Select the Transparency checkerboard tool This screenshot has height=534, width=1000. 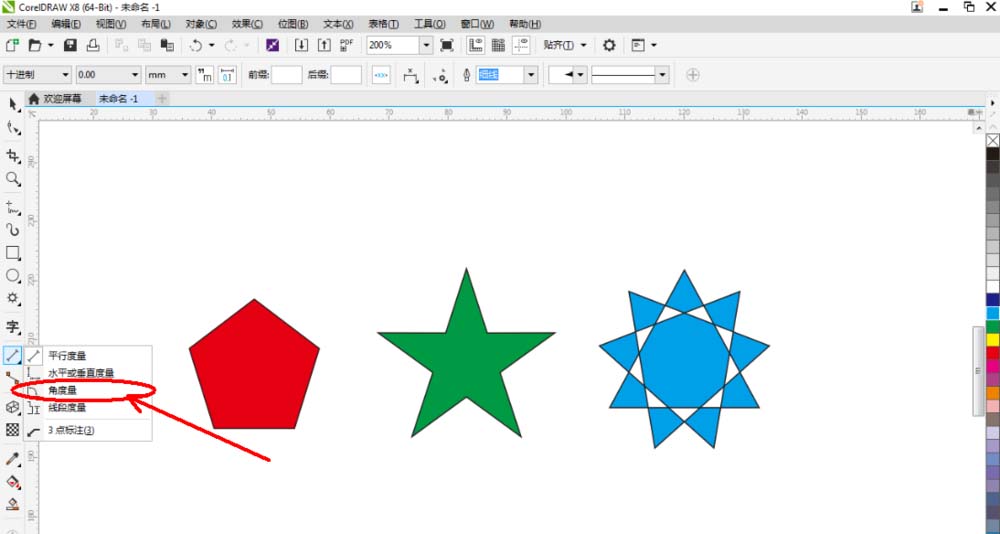pyautogui.click(x=13, y=429)
